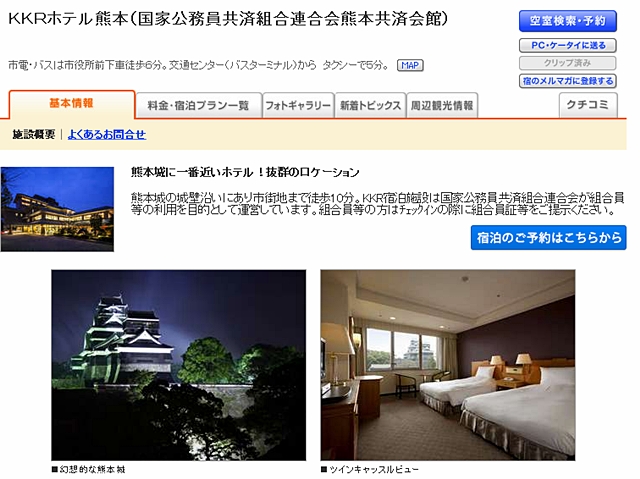640x479 pixels.
Task: Open the クチコミ reviews tab
Action: click(x=588, y=105)
